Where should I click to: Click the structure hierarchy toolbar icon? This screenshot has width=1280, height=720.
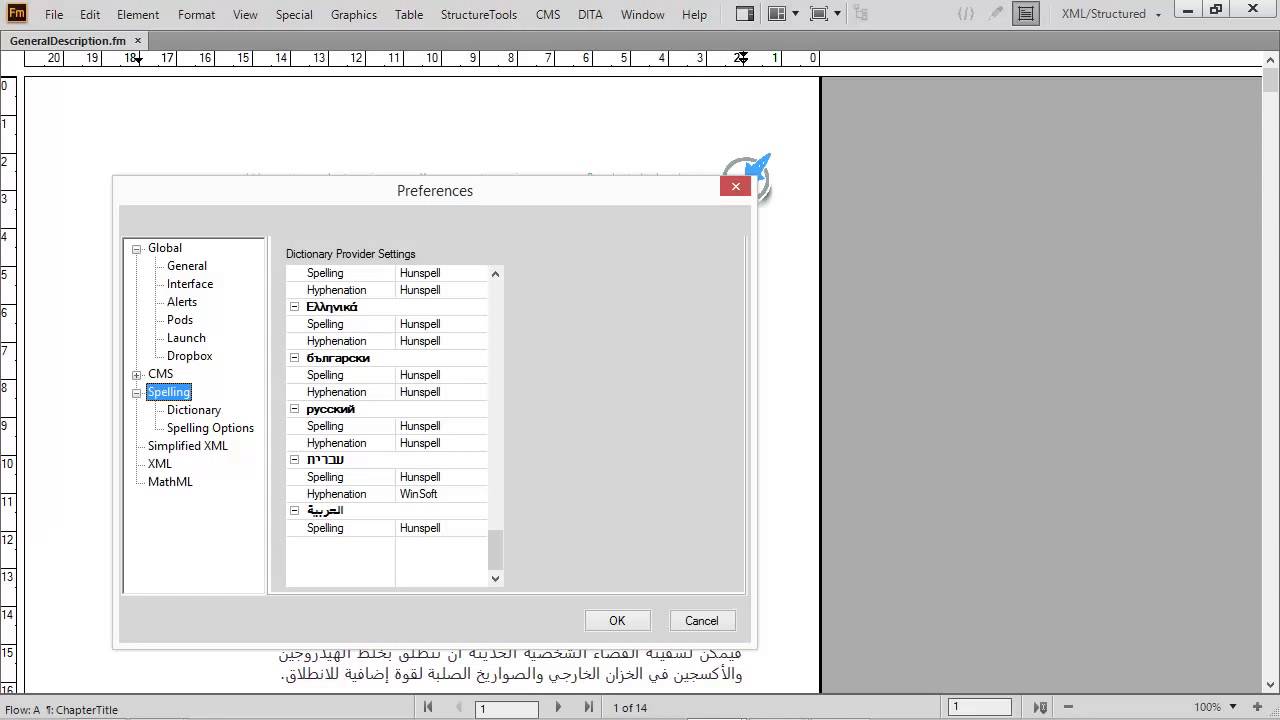click(x=862, y=14)
